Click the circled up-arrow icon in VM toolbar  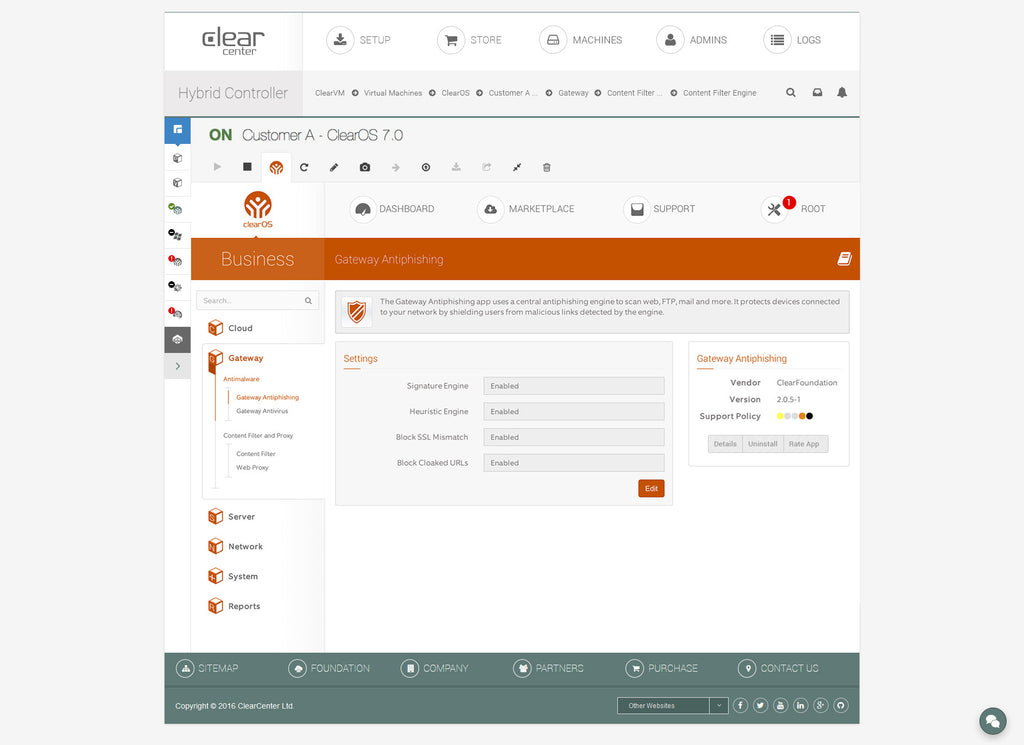coord(426,167)
